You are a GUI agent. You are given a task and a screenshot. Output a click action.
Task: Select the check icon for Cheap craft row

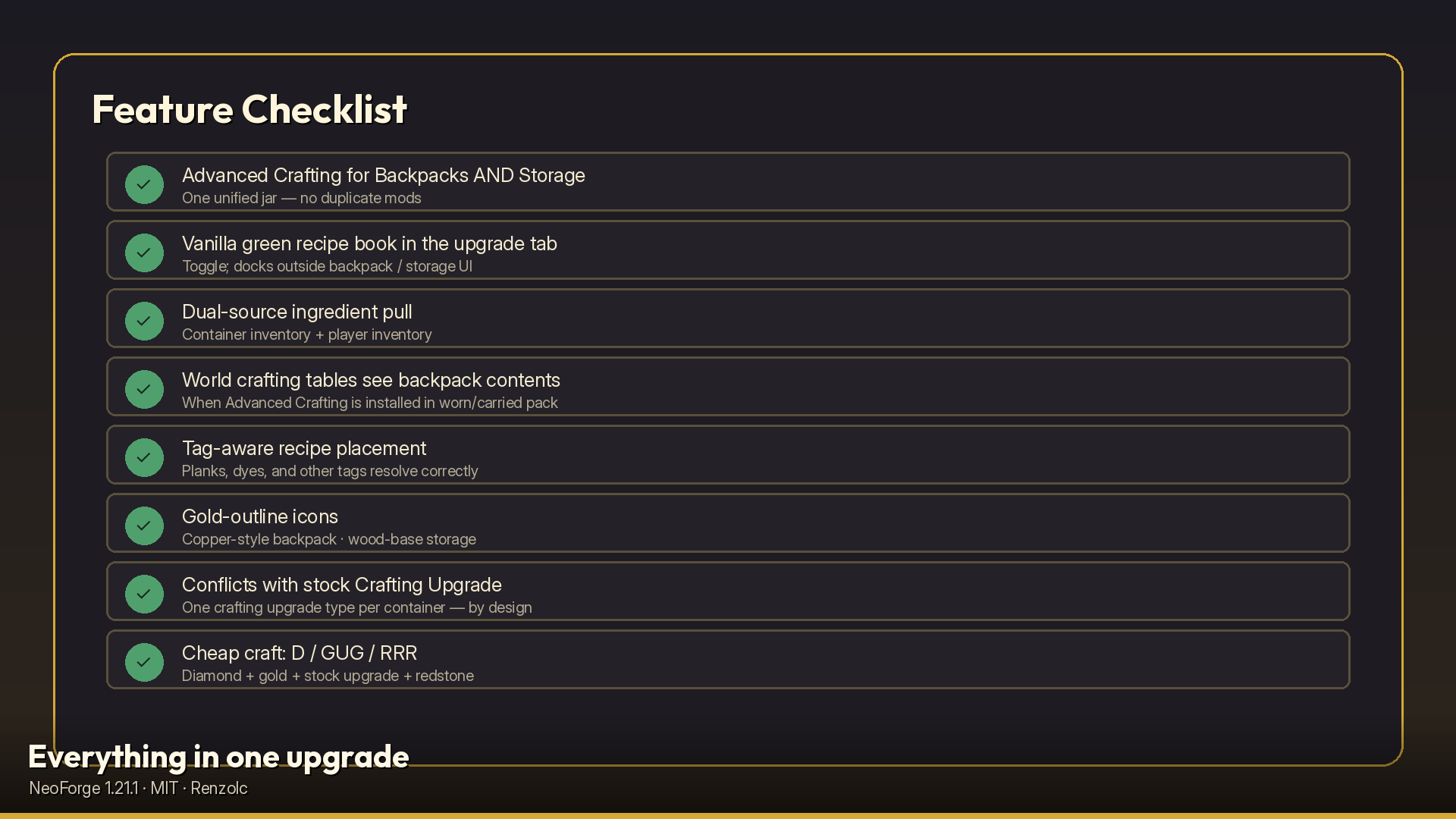(x=144, y=662)
